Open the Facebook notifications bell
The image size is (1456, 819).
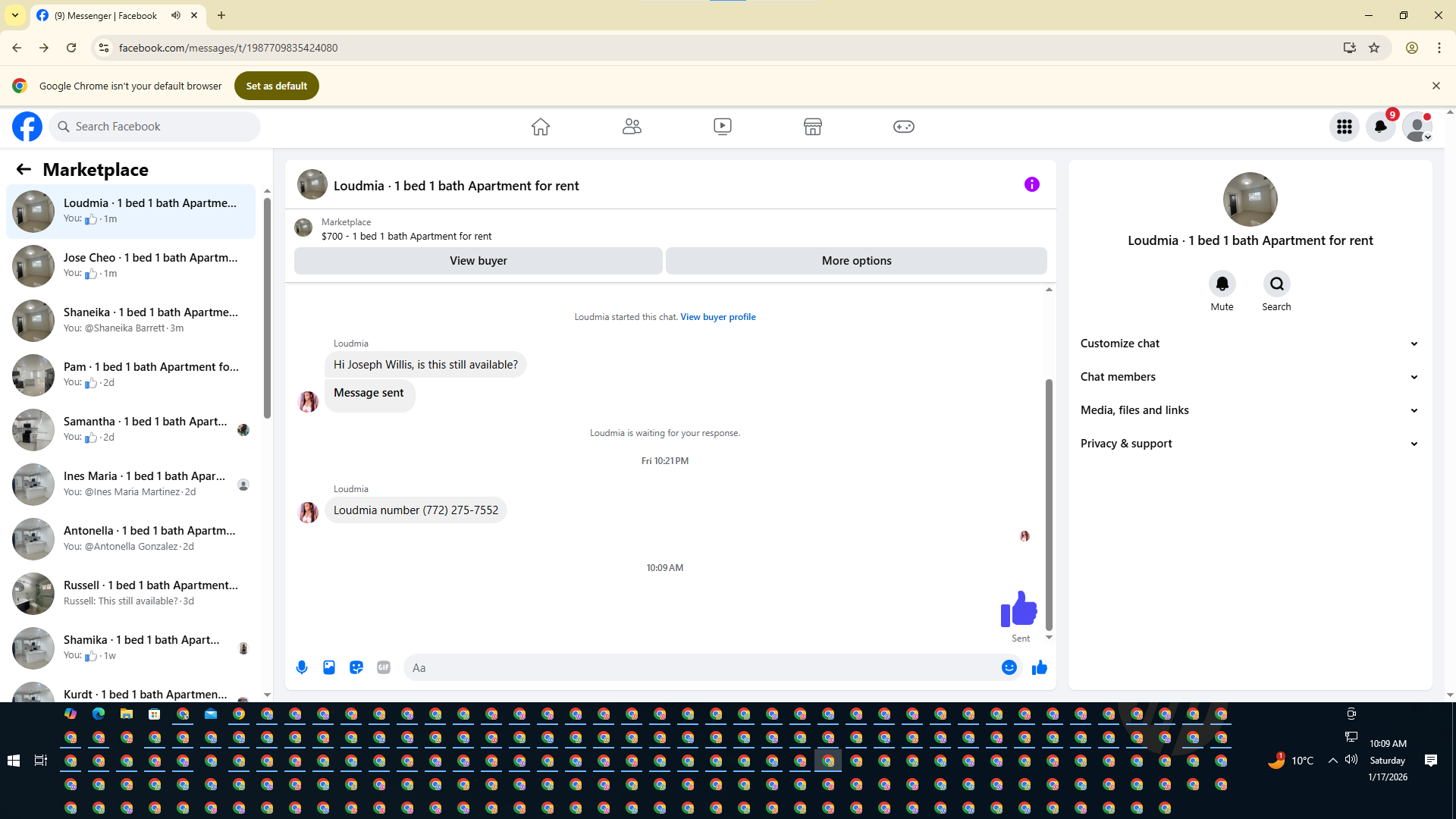pyautogui.click(x=1380, y=127)
